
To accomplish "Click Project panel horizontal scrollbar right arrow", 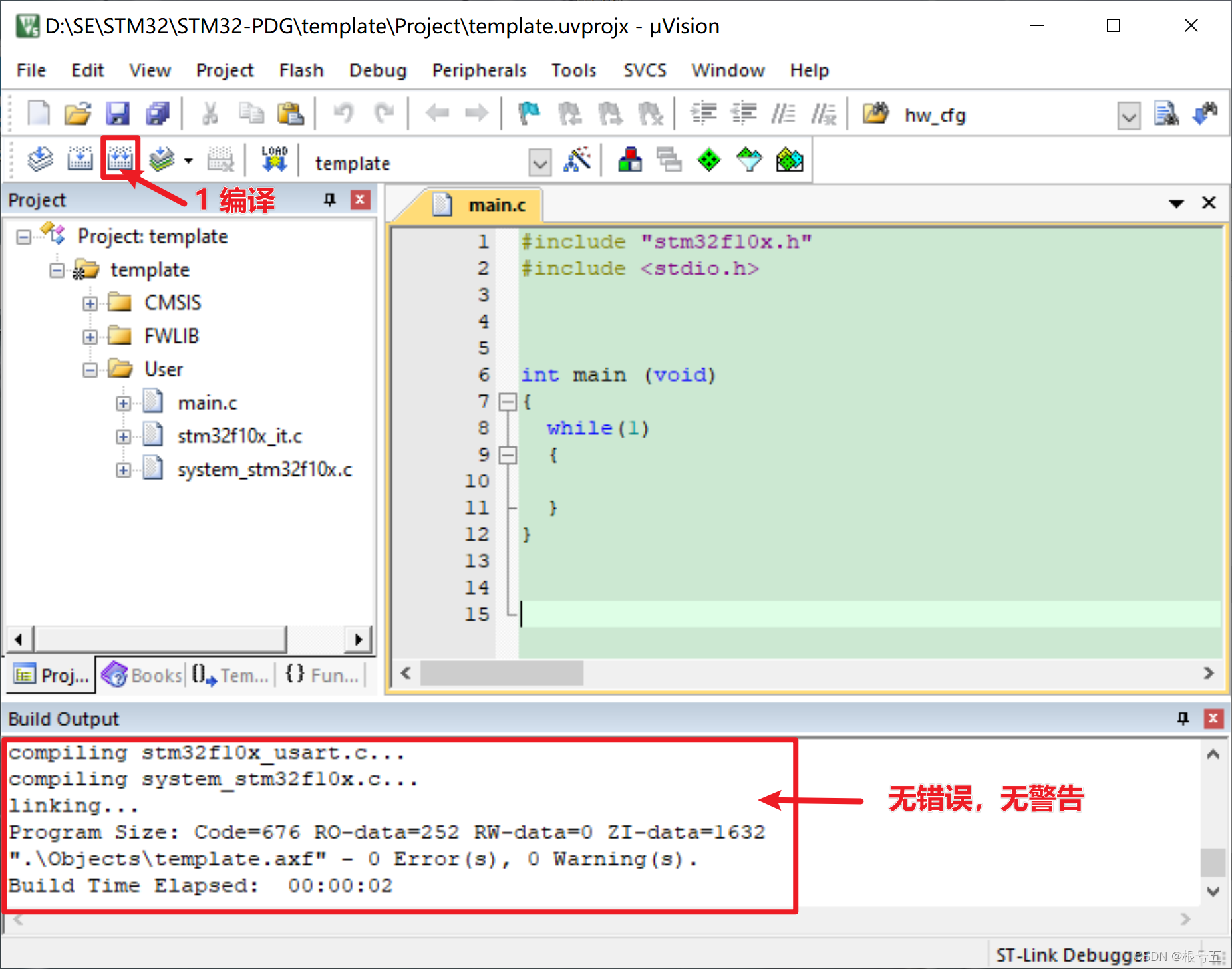I will pos(359,640).
